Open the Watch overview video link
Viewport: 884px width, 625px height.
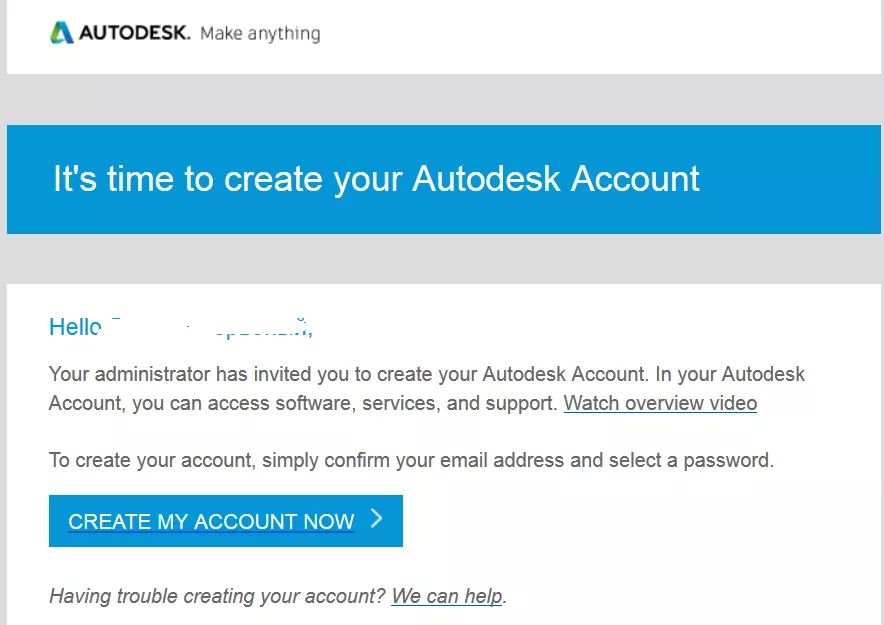pyautogui.click(x=660, y=404)
